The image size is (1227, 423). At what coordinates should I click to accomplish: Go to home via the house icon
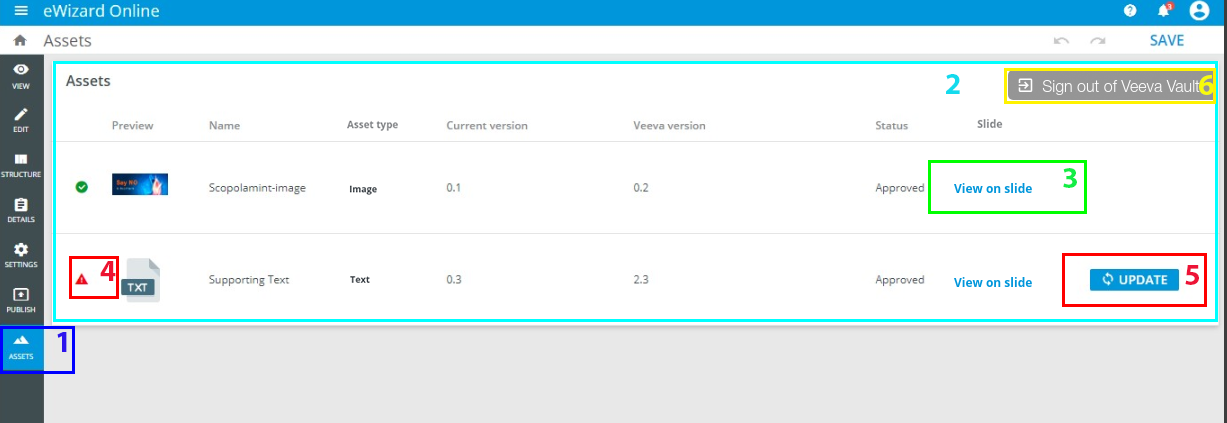tap(20, 41)
